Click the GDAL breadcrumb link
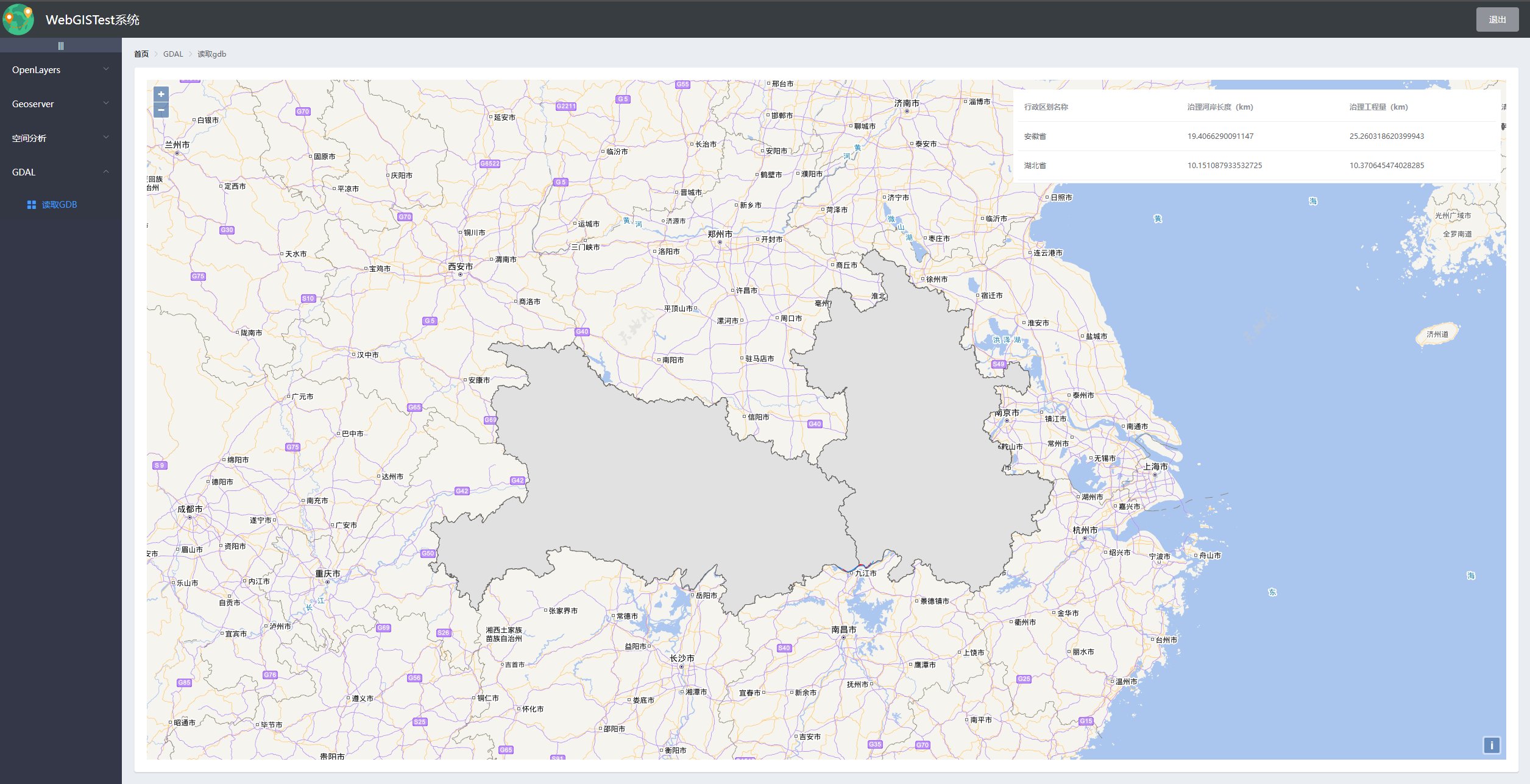The width and height of the screenshot is (1530, 784). pyautogui.click(x=173, y=54)
